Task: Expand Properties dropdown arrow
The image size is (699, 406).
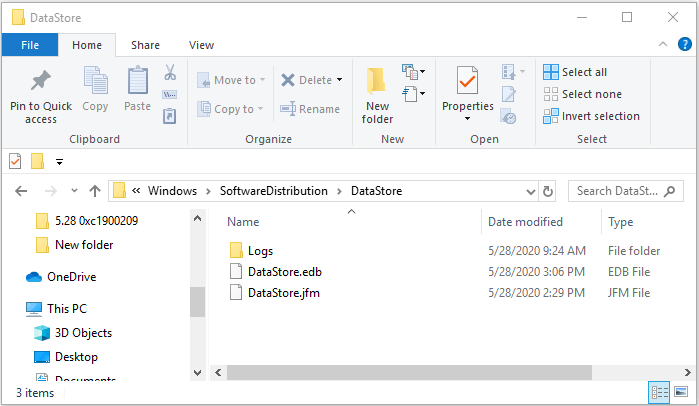Action: (467, 119)
